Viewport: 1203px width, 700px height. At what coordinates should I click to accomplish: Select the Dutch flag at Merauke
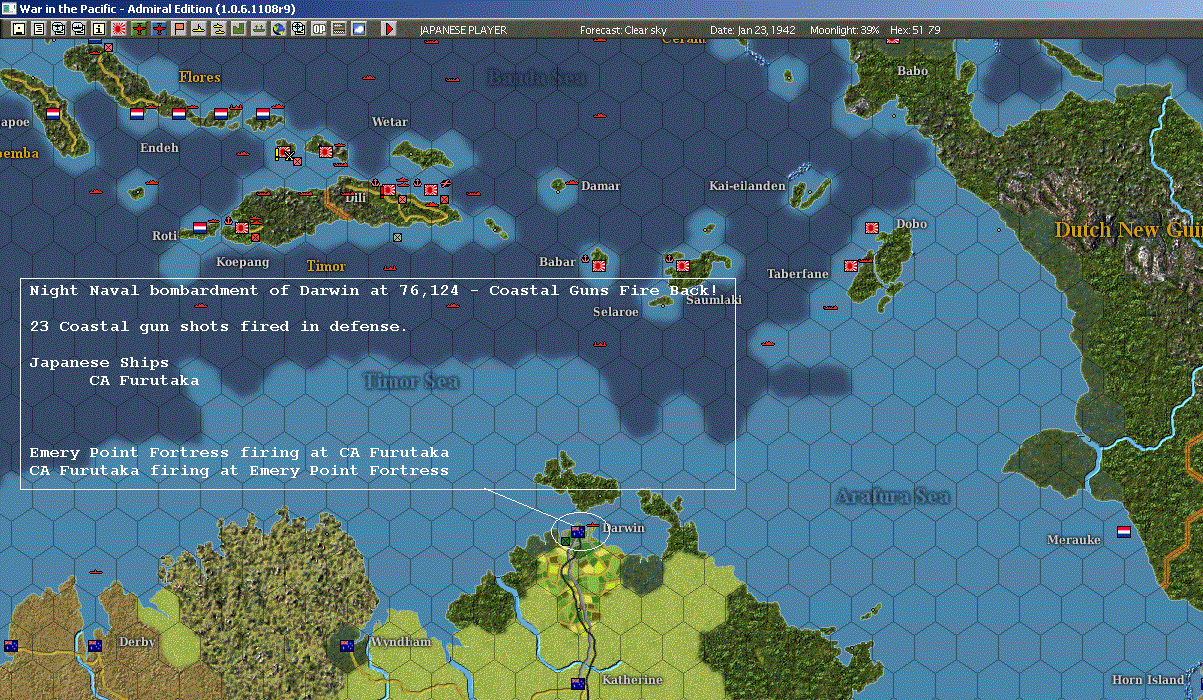click(1124, 532)
